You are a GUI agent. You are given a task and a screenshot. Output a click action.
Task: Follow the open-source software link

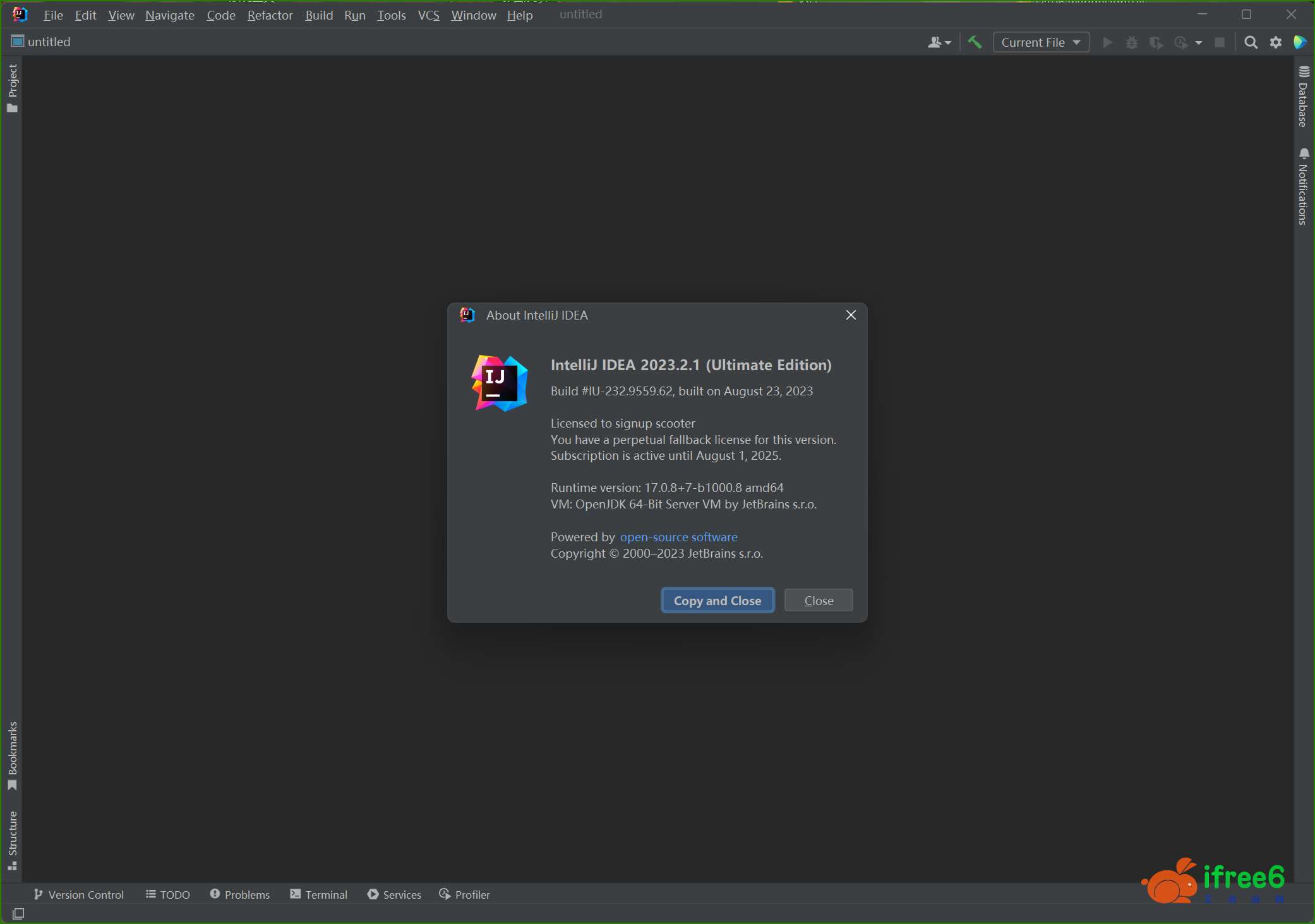pyautogui.click(x=678, y=537)
